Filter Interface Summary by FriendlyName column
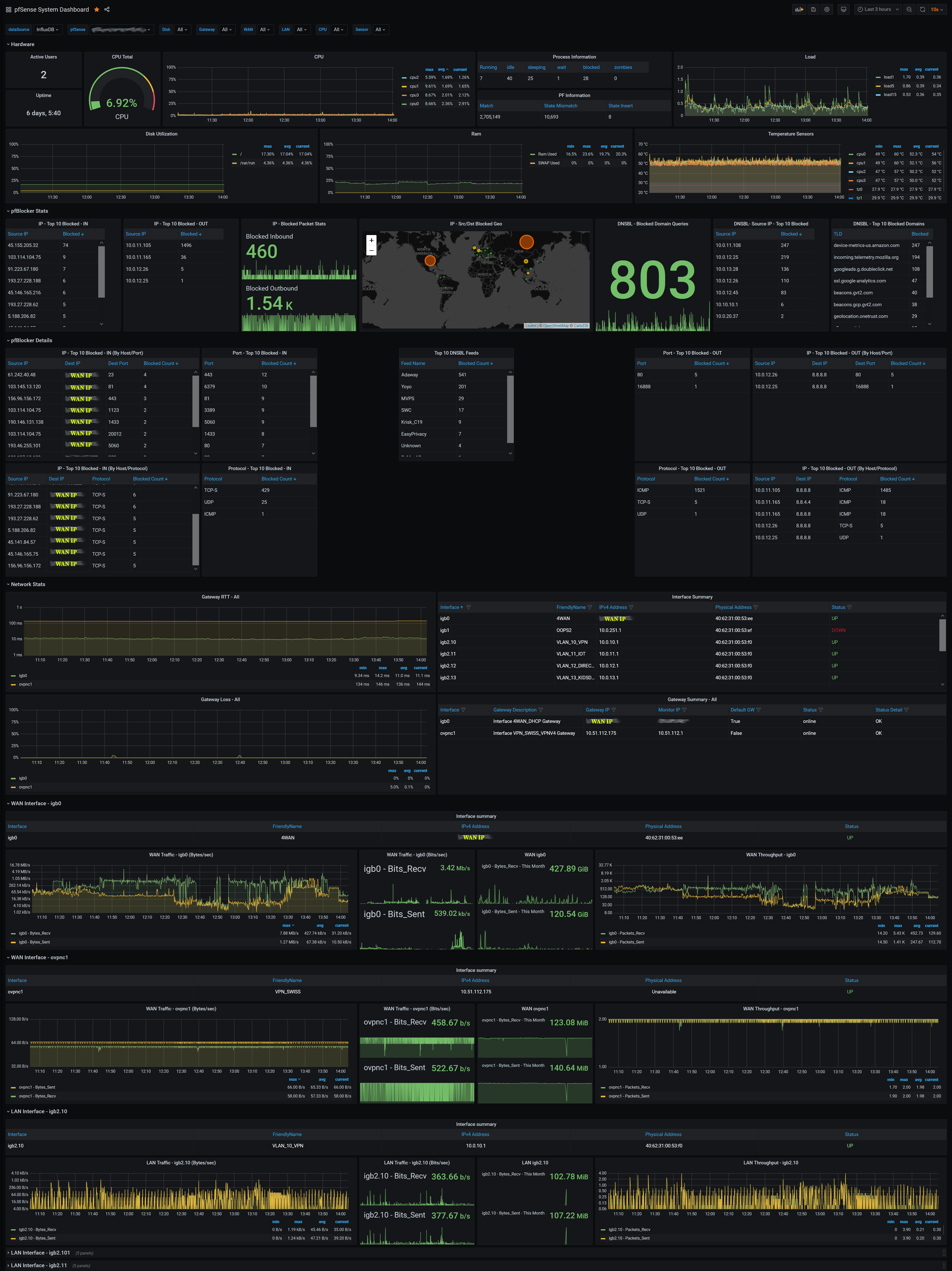952x1271 pixels. pyautogui.click(x=589, y=607)
